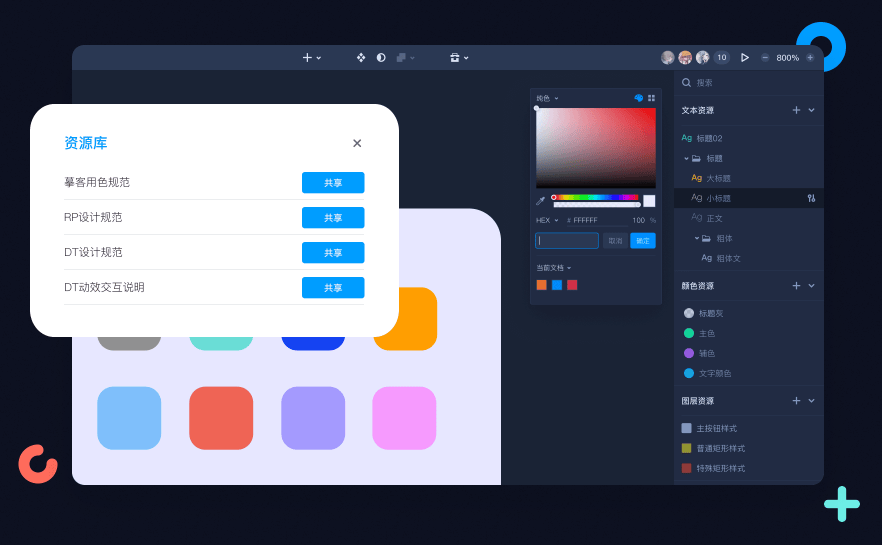This screenshot has height=545, width=882.
Task: Collapse the 标题 folder in text resources
Action: click(687, 158)
